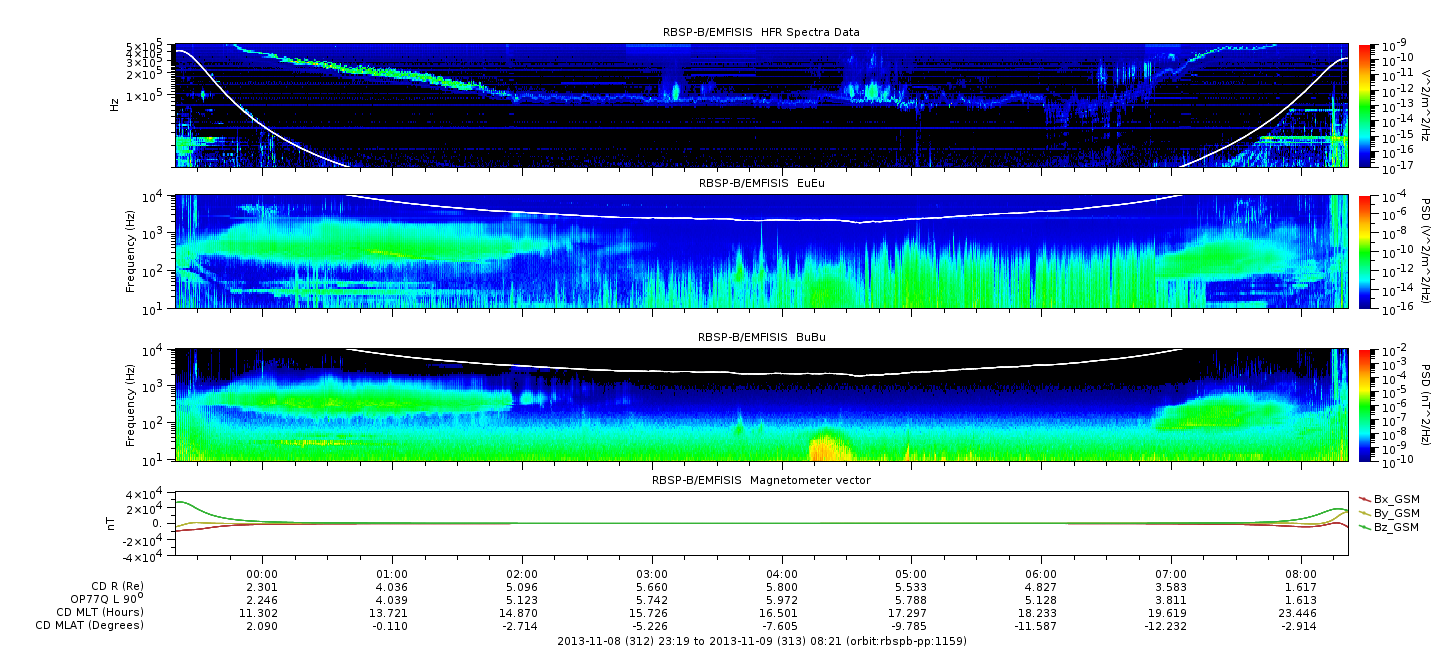Pick the 08:00 time axis label
Image resolution: width=1447 pixels, height=658 pixels.
pyautogui.click(x=1301, y=575)
